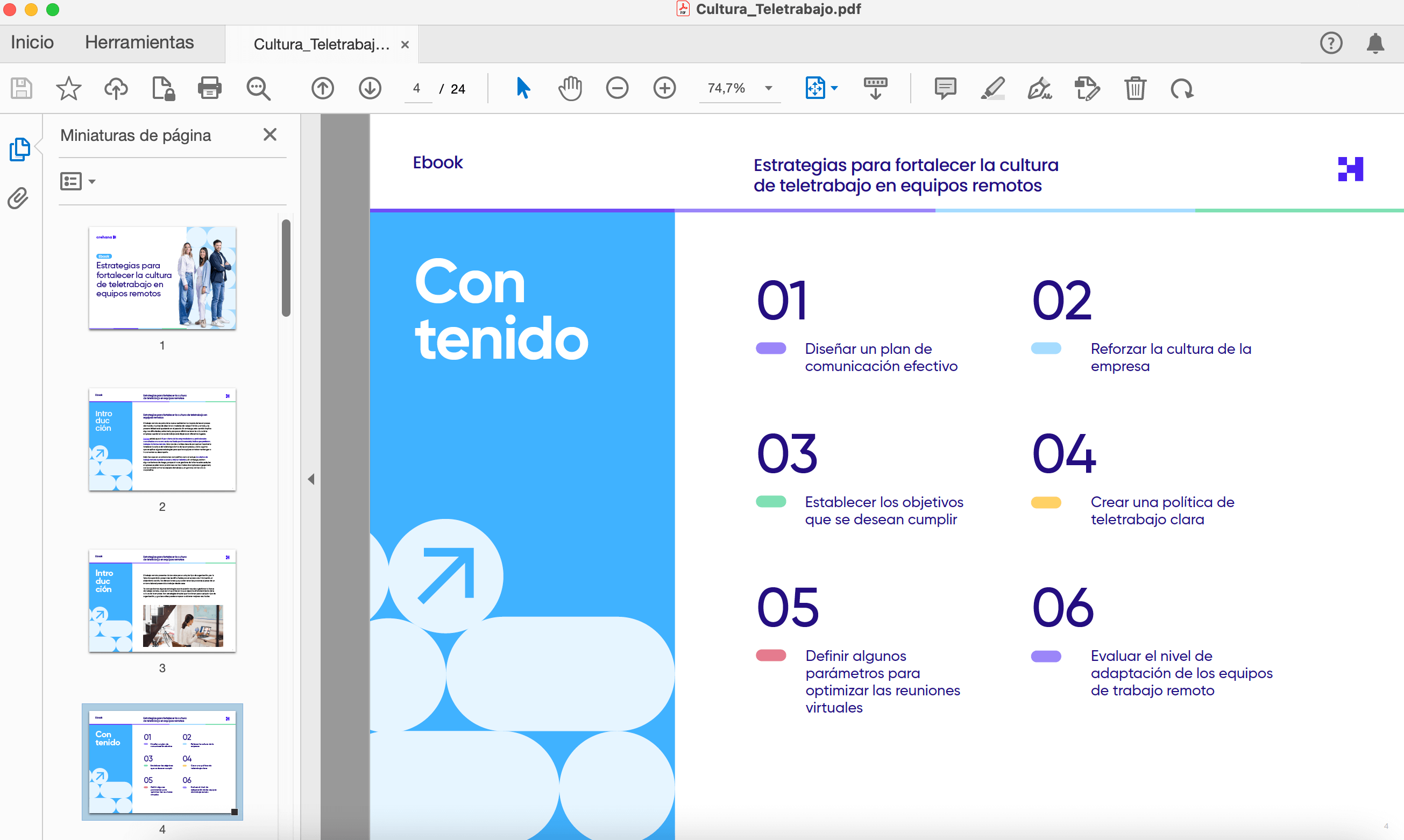Delete pages with the trash tool
This screenshot has width=1404, height=840.
(x=1134, y=88)
